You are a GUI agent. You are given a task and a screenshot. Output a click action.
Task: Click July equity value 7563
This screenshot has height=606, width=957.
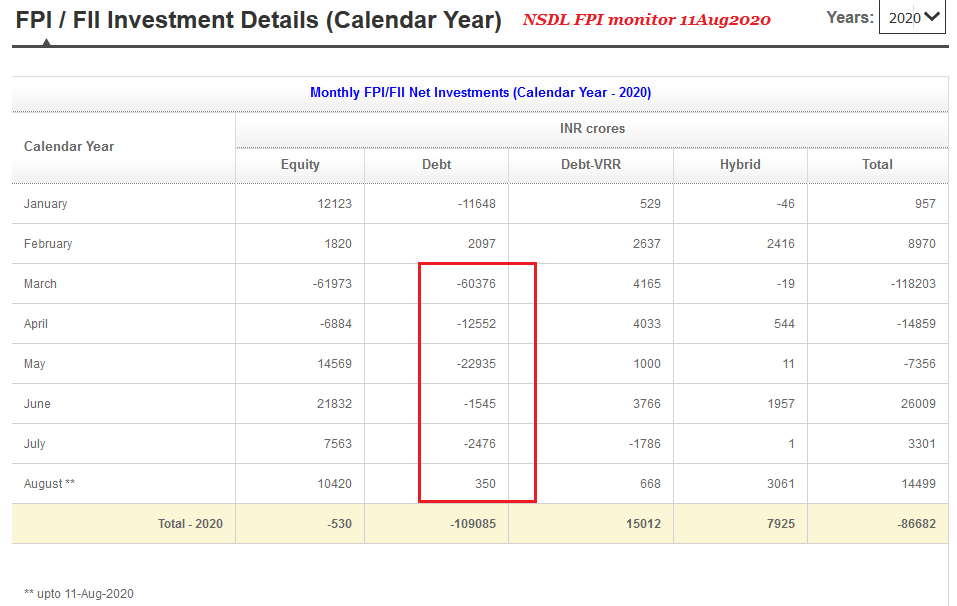click(x=338, y=444)
